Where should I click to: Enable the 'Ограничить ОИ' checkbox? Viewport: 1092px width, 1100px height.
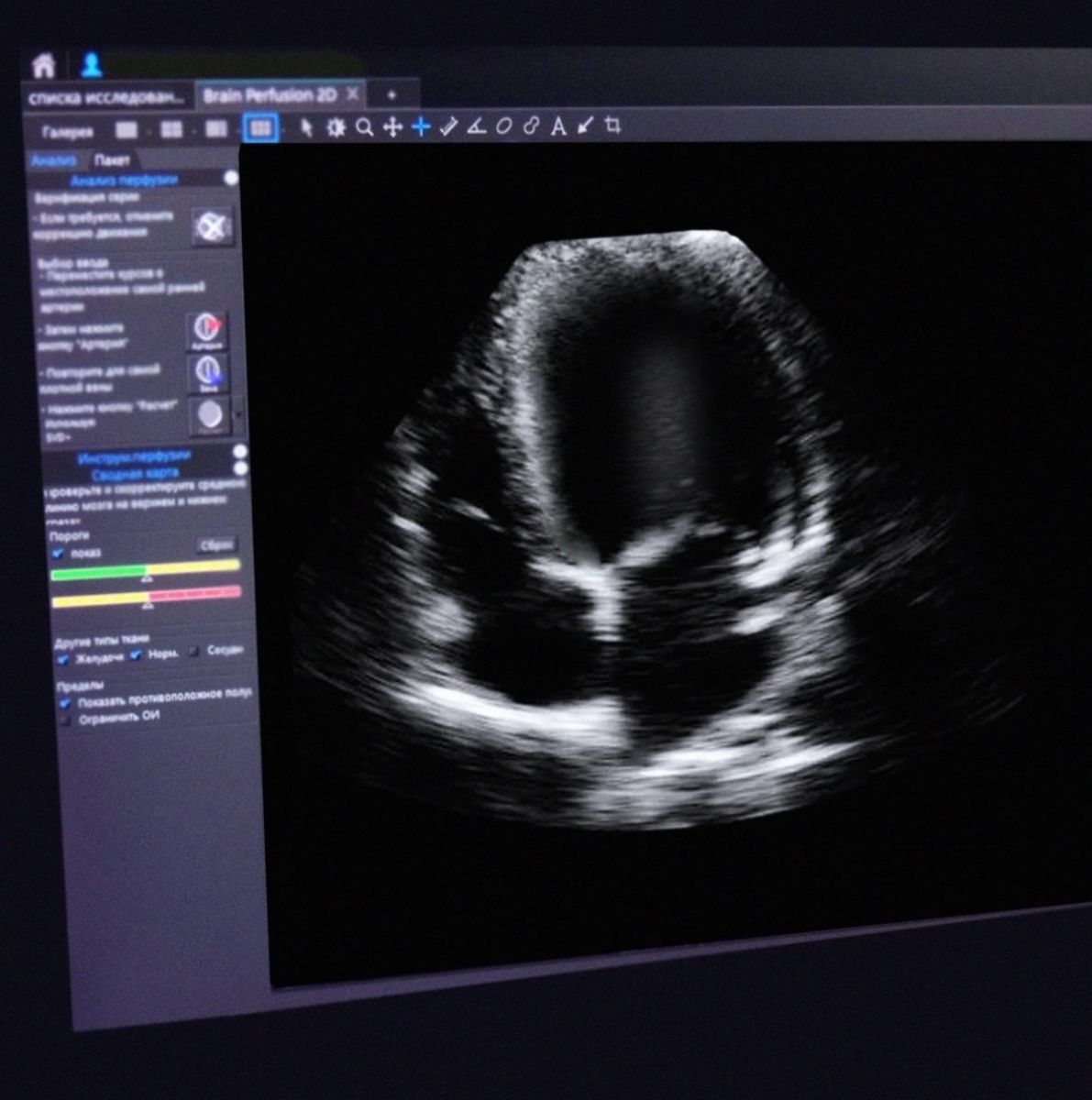pos(64,720)
